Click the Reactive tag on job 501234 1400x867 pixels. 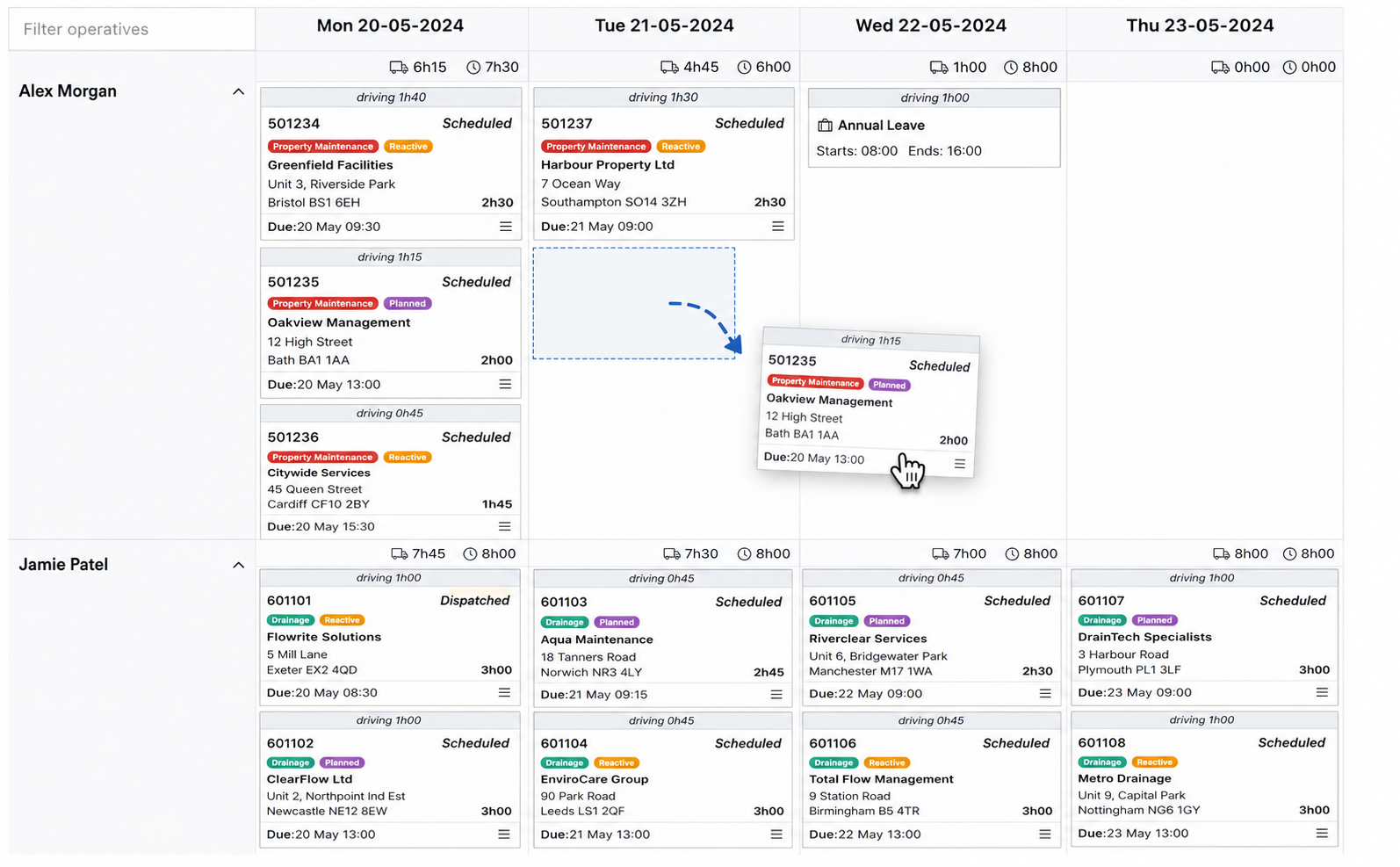point(408,147)
